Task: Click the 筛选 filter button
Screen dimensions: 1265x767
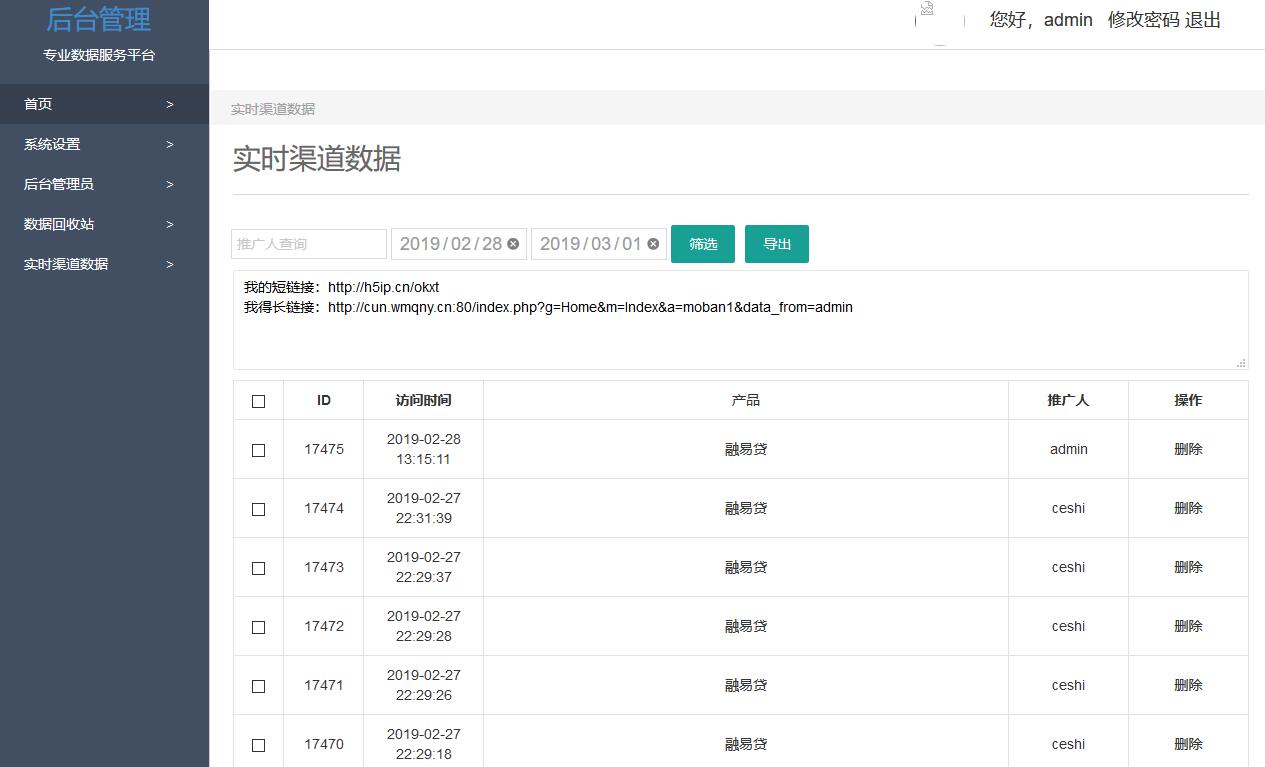Action: coord(703,244)
